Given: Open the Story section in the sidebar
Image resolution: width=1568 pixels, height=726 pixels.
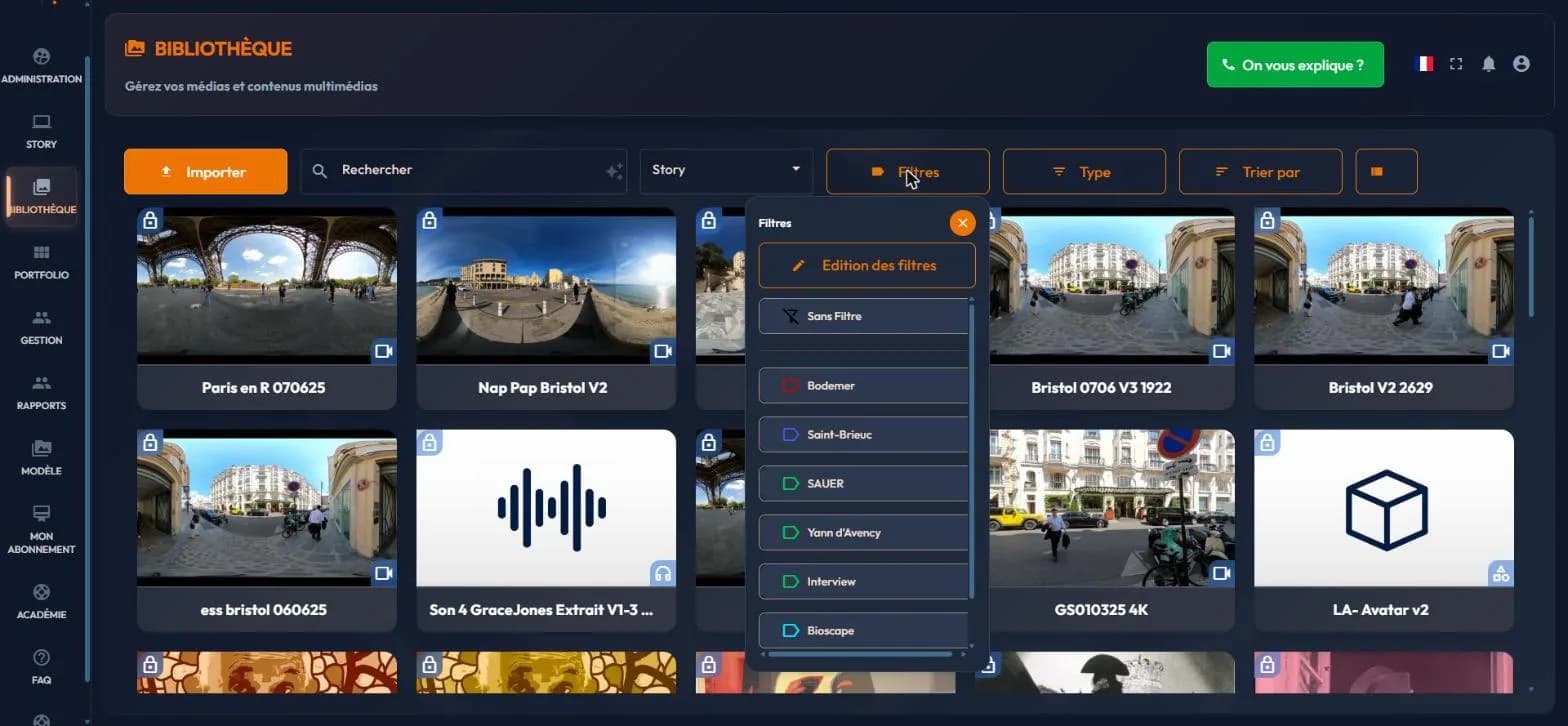Looking at the screenshot, I should coord(41,131).
